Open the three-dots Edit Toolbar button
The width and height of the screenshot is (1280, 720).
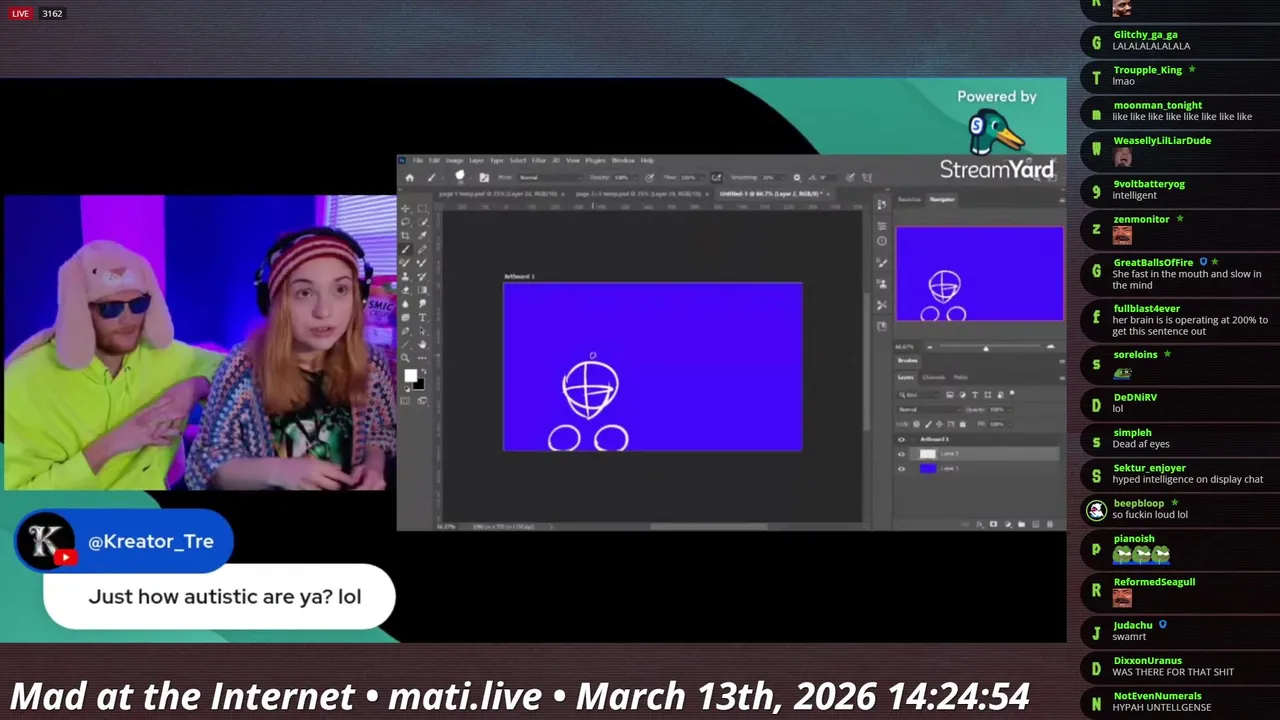(422, 358)
